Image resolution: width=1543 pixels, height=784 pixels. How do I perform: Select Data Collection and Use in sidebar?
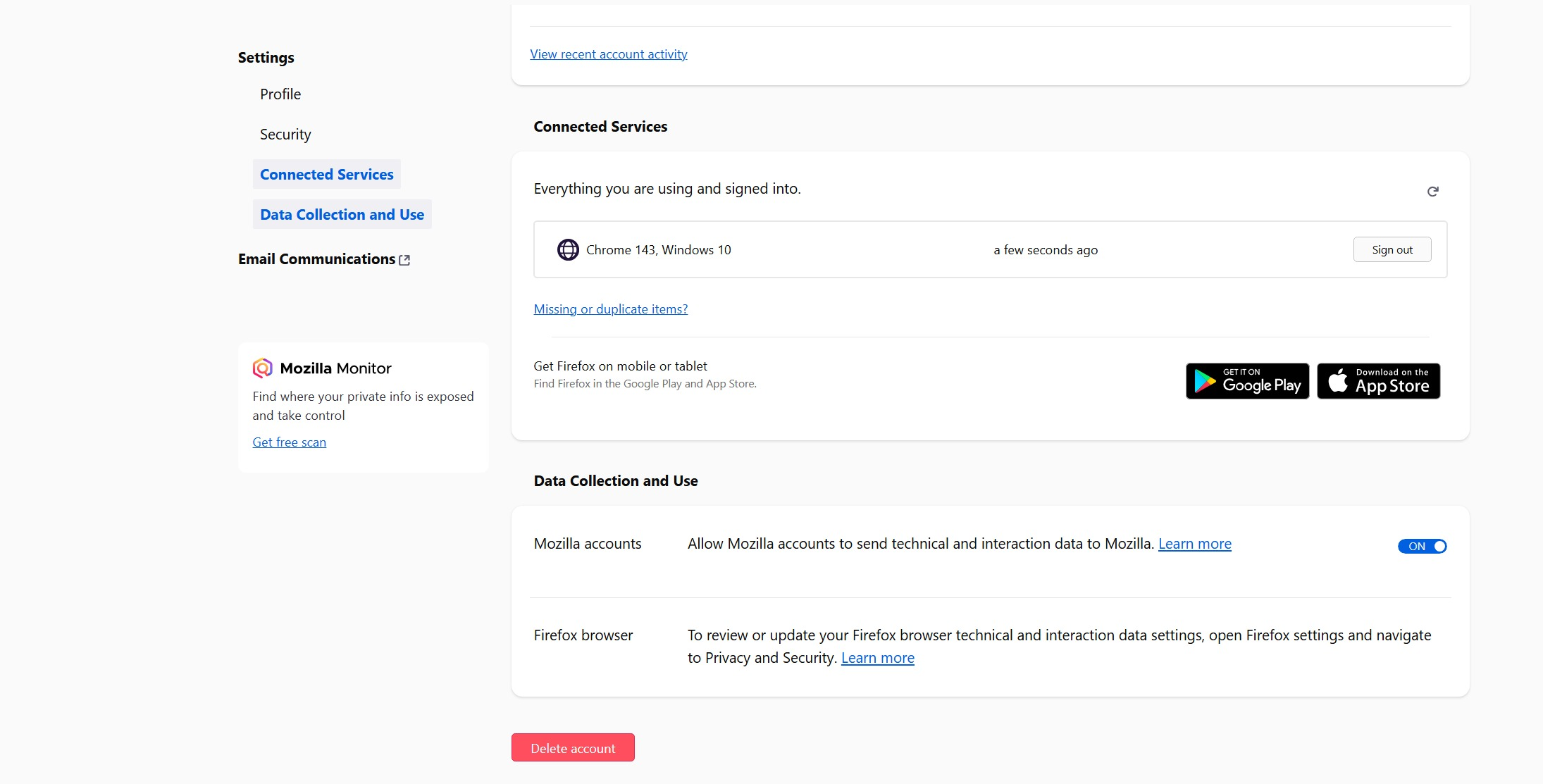[342, 215]
